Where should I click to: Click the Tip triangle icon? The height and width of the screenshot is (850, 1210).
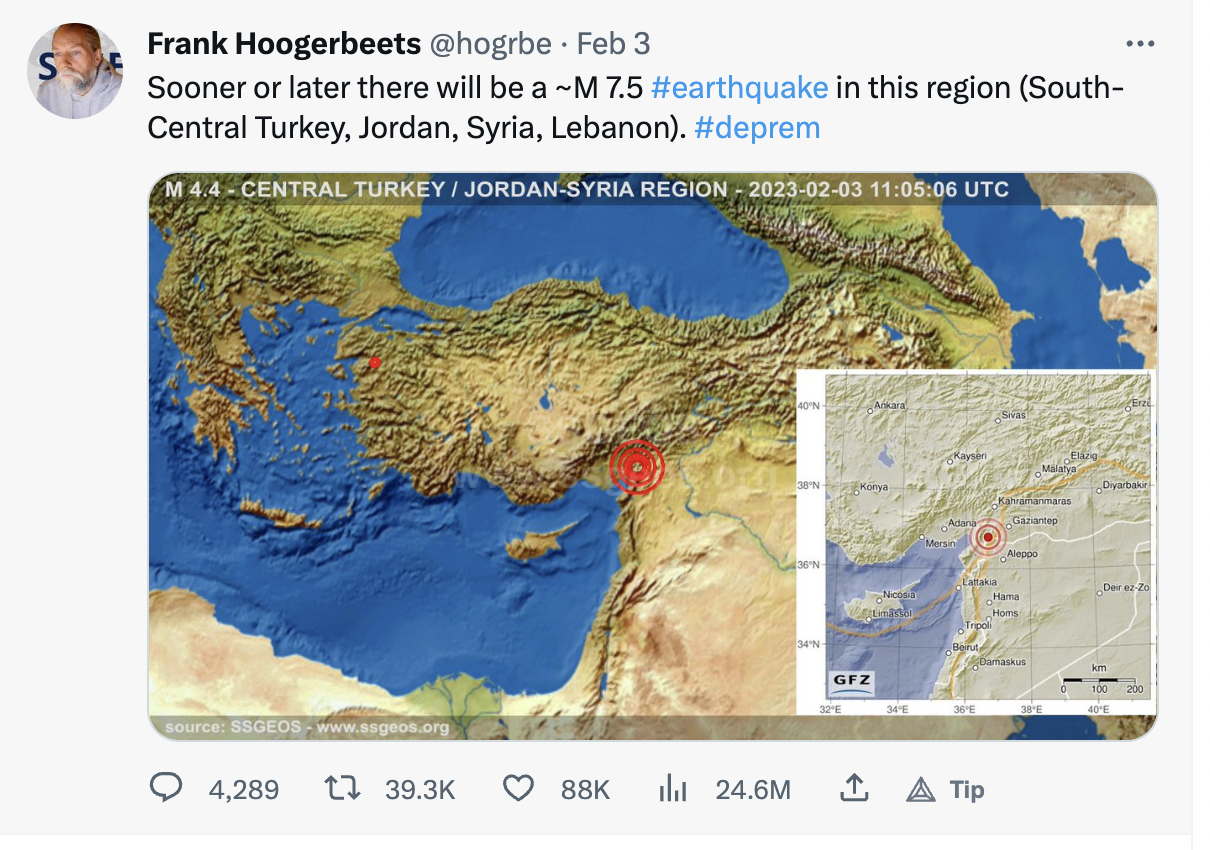tap(920, 790)
